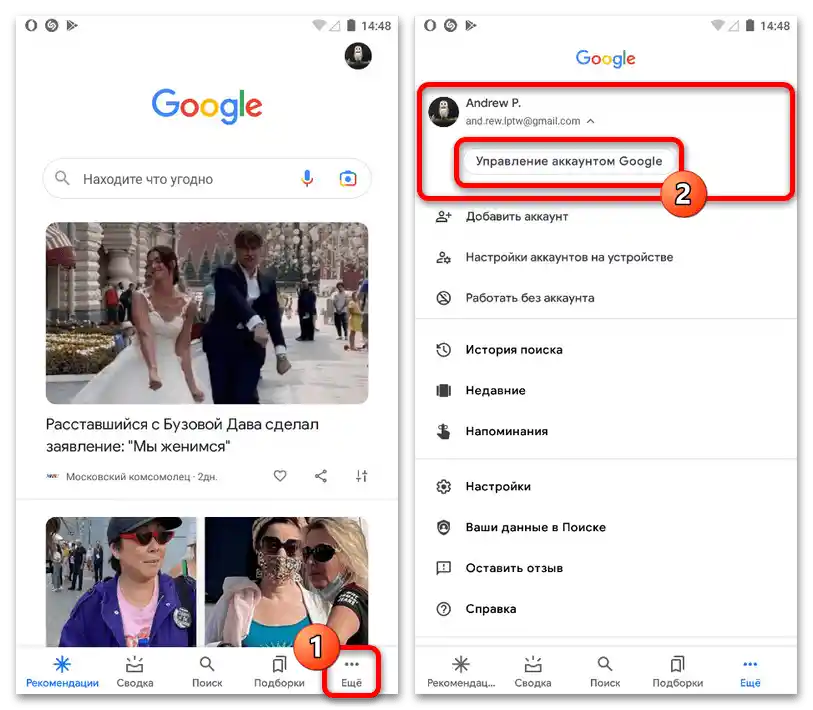813x710 pixels.
Task: Tap Wi-Fi icon in left status bar
Action: [319, 25]
